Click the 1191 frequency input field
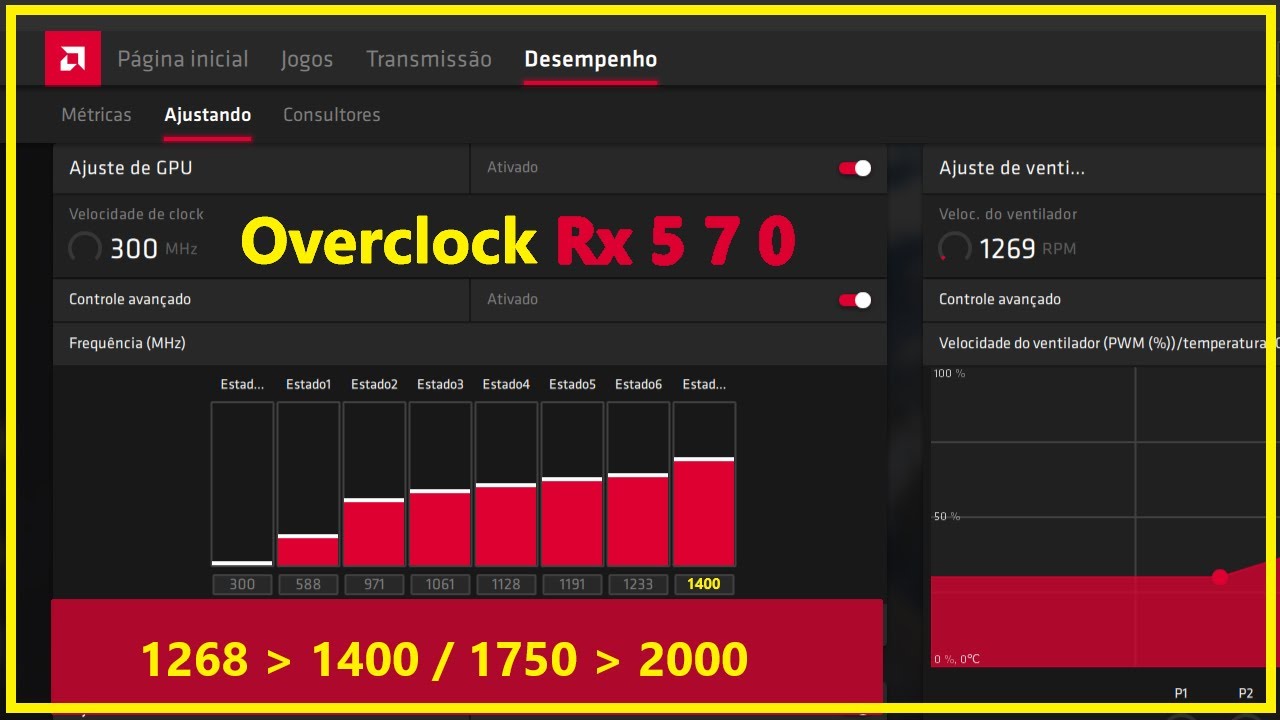Screen dimensions: 1280x720 572,584
